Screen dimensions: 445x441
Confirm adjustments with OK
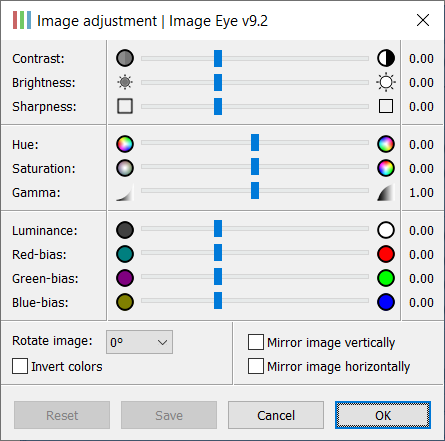coord(383,415)
